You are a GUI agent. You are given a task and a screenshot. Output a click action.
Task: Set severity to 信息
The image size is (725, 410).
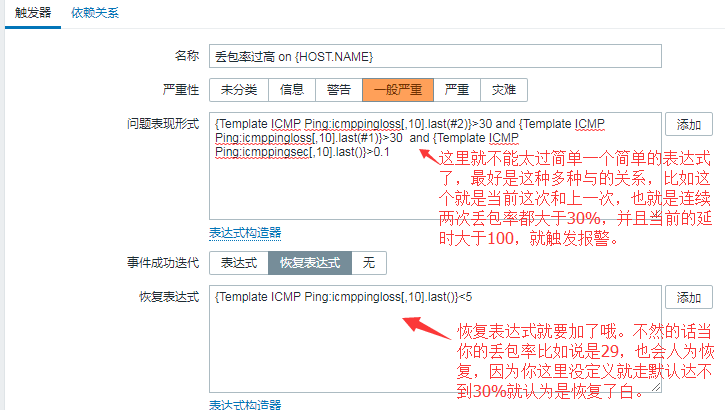point(292,90)
